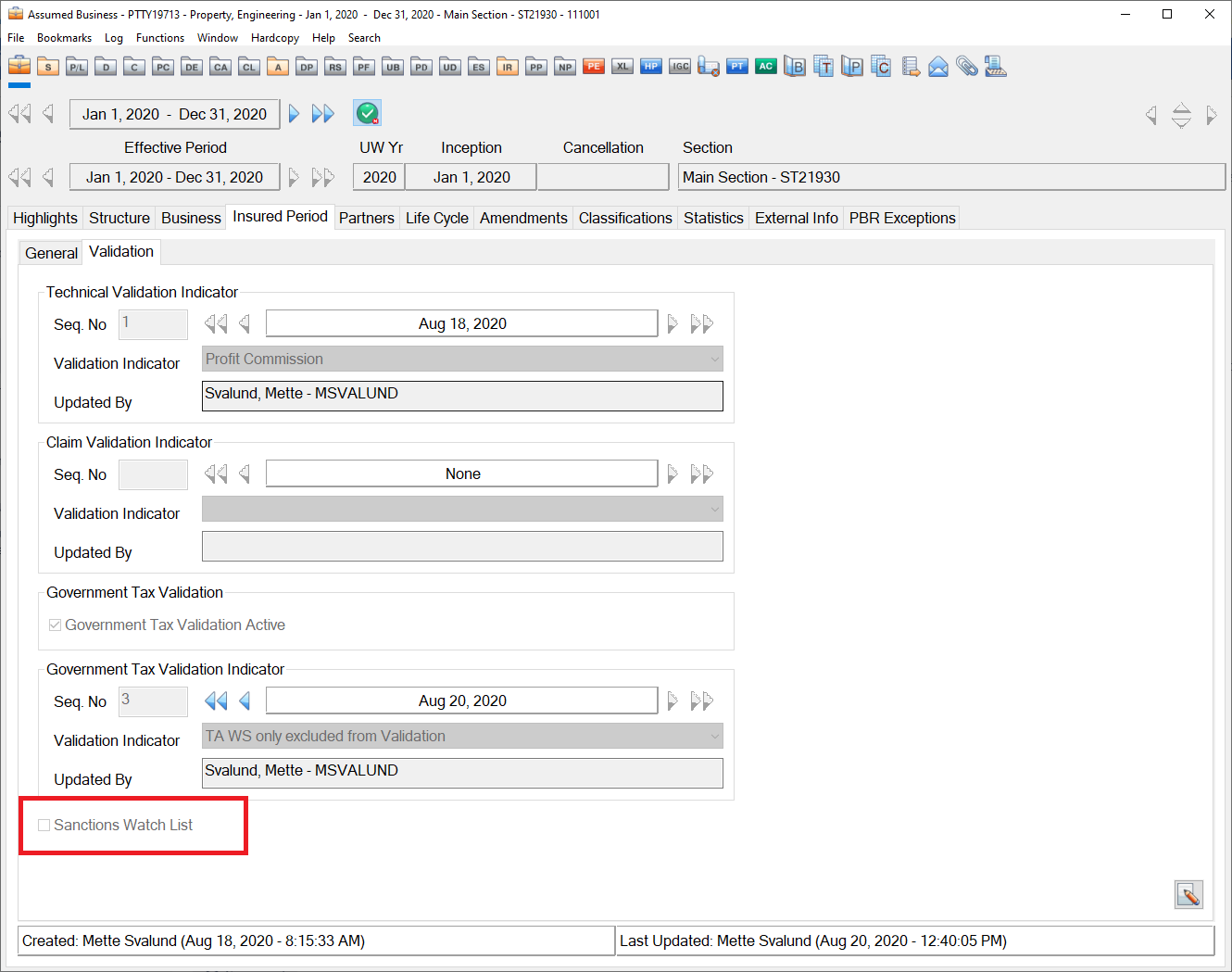This screenshot has height=972, width=1232.
Task: Click the blue HP toolbar icon
Action: tap(651, 67)
